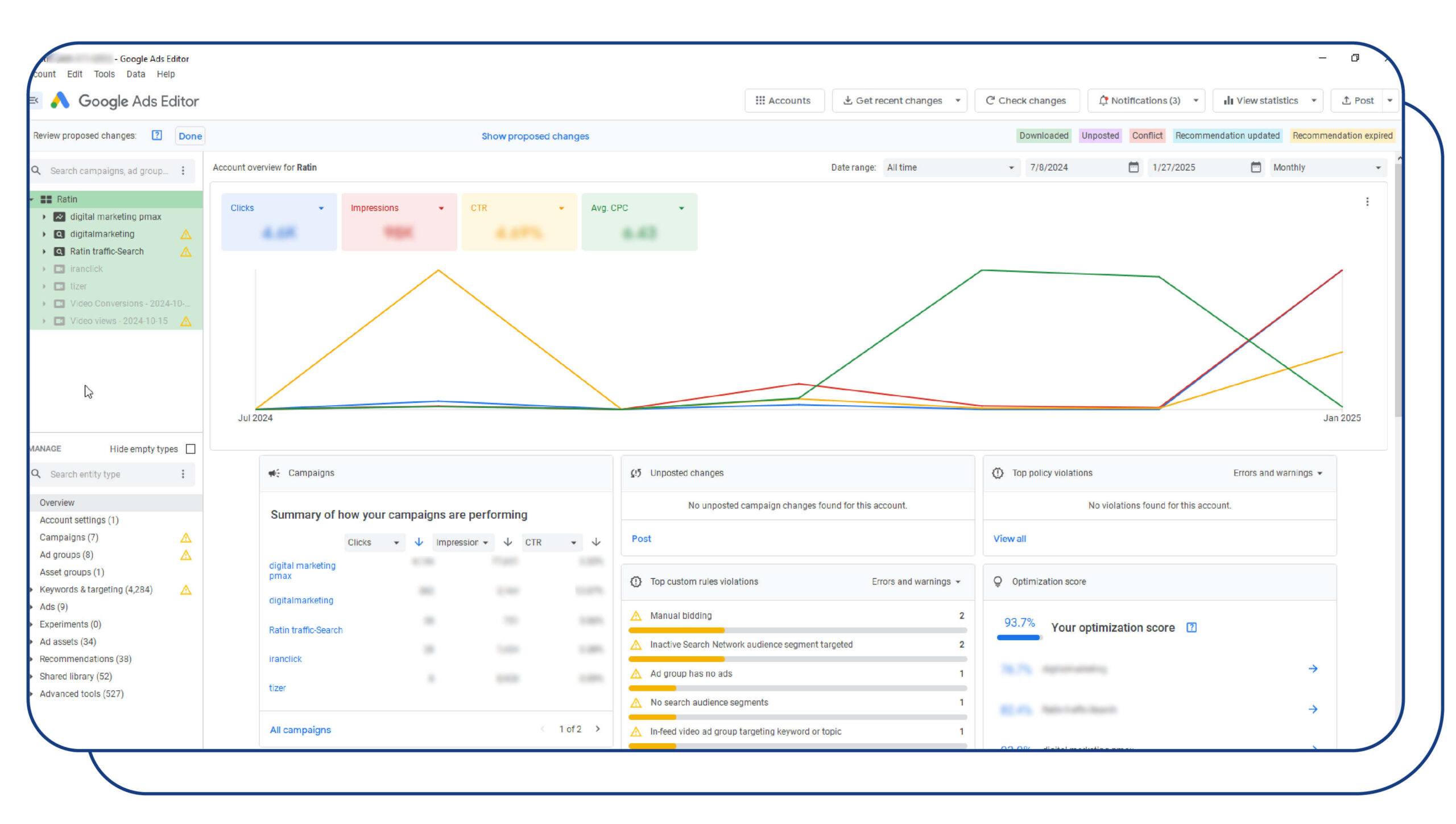Screen dimensions: 1456x824
Task: Open Get recent changes dropdown arrow
Action: (957, 101)
